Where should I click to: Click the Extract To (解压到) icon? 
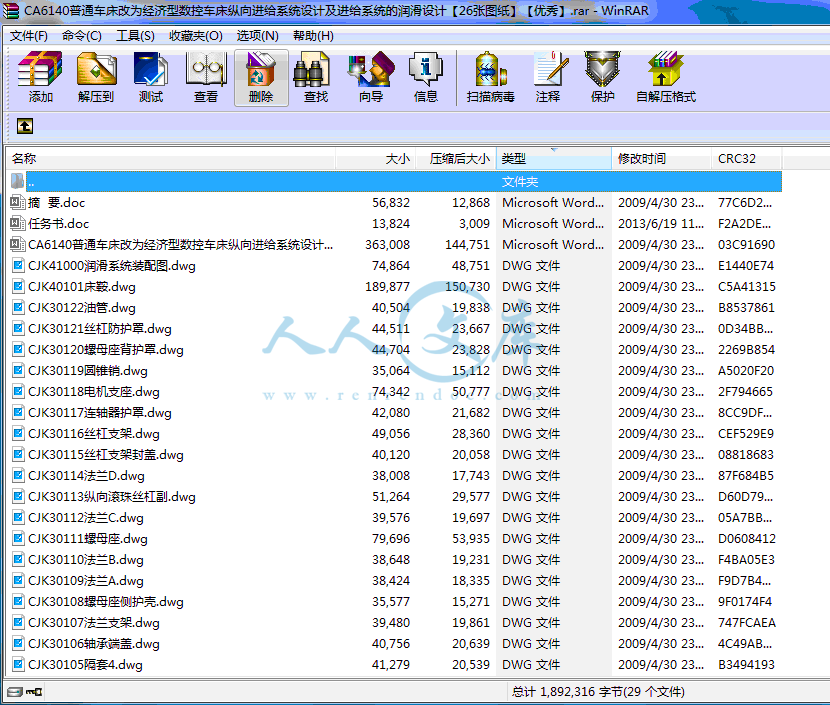pyautogui.click(x=96, y=70)
